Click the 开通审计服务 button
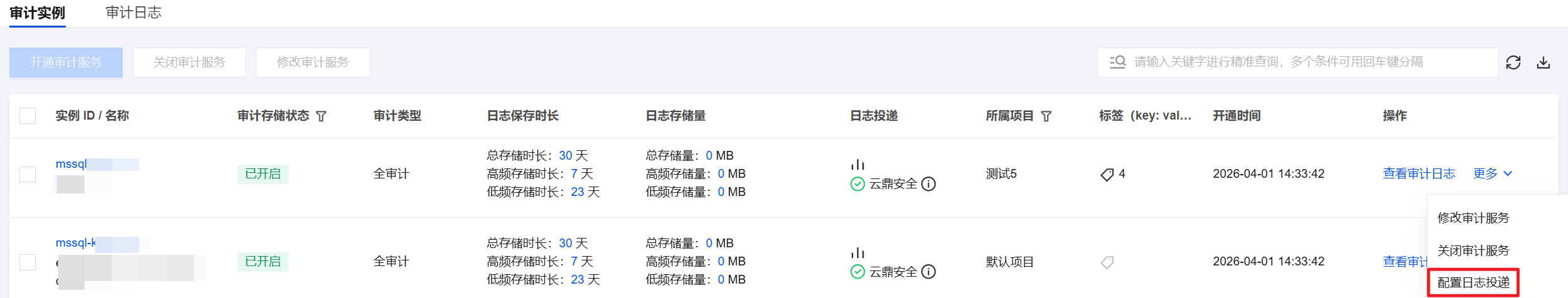Screen dimensions: 1568x298 (66, 63)
